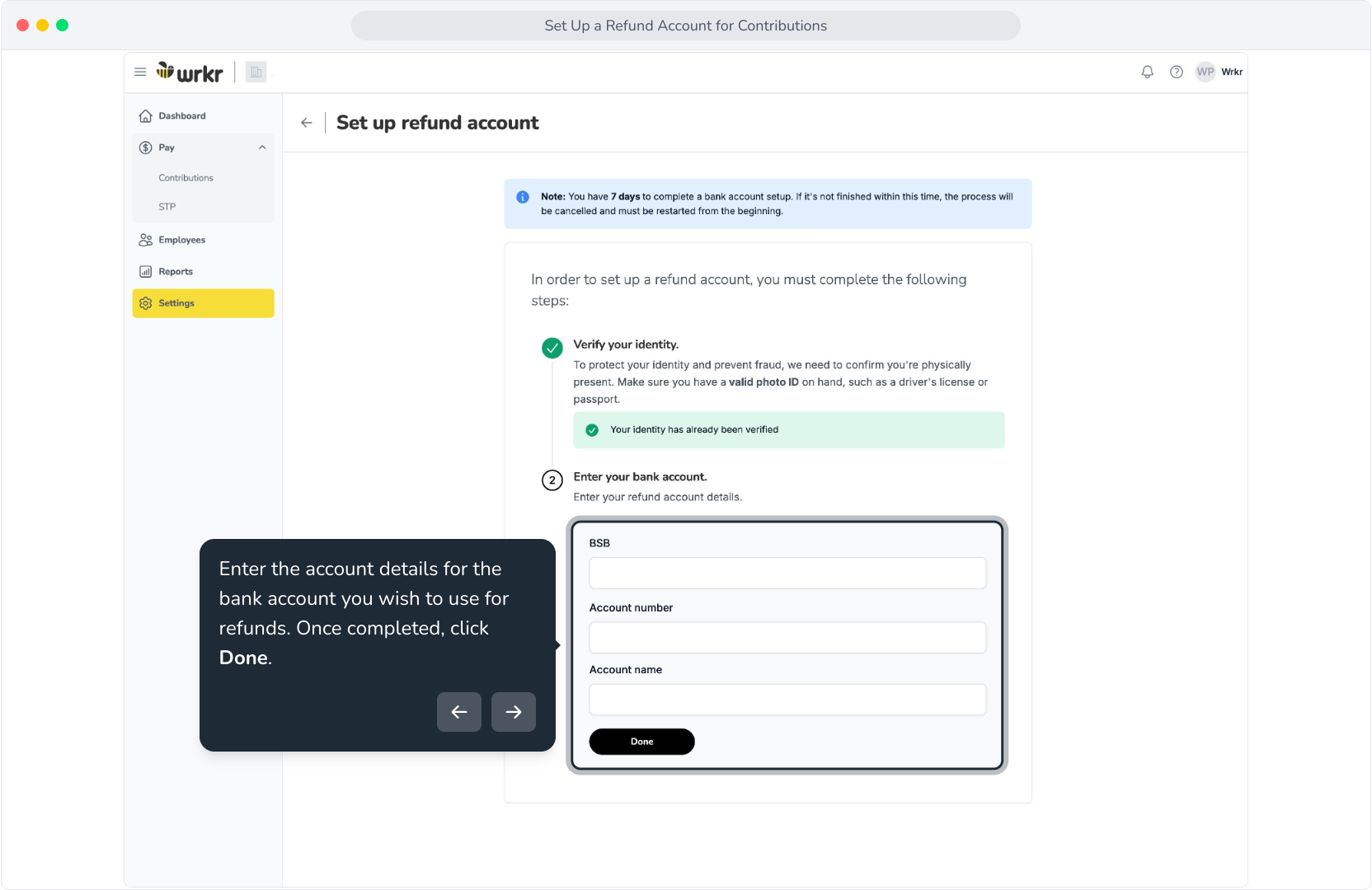1372x890 pixels.
Task: Go back using the arrow beside page title
Action: point(307,123)
